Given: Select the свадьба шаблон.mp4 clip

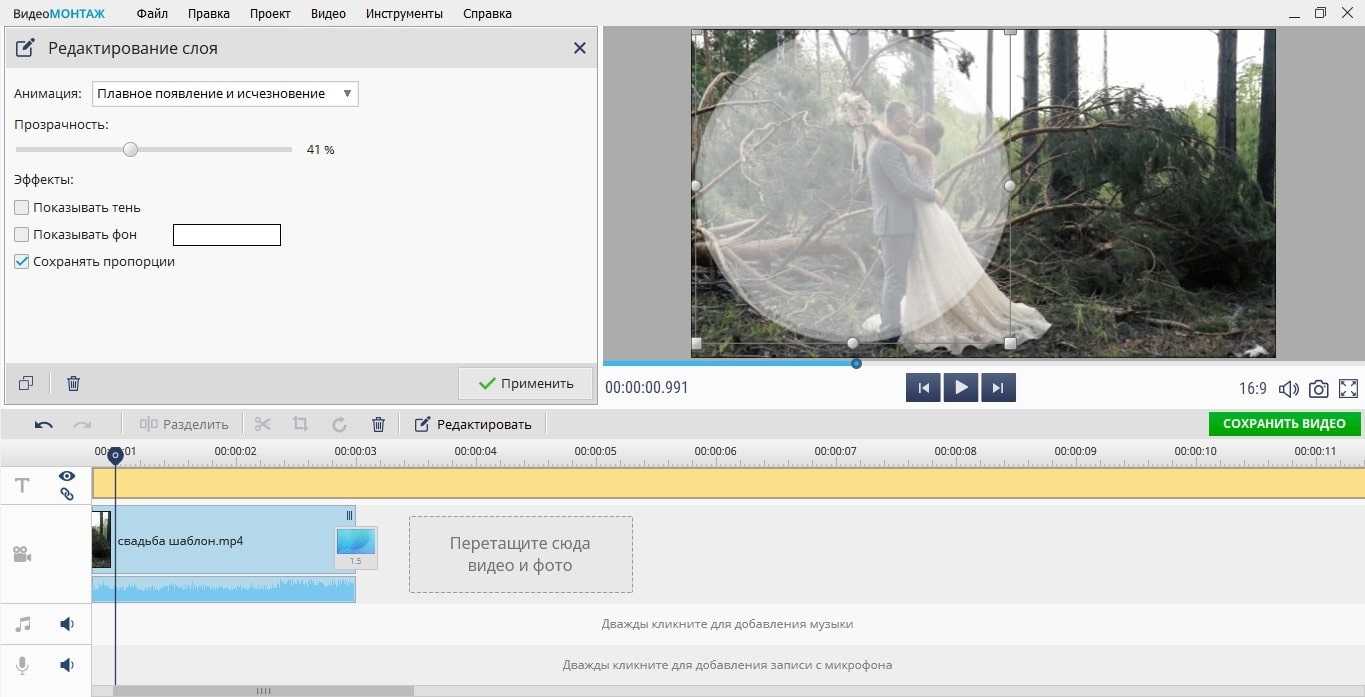Looking at the screenshot, I should 223,540.
